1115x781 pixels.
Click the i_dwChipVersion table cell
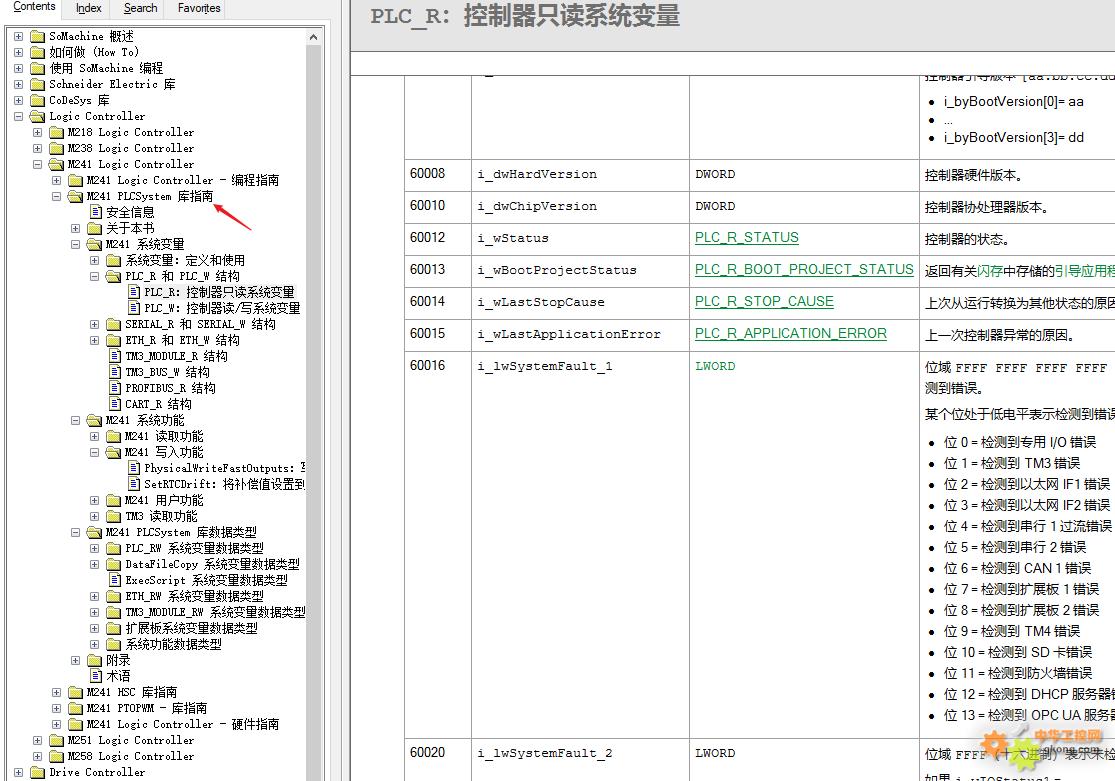click(580, 206)
